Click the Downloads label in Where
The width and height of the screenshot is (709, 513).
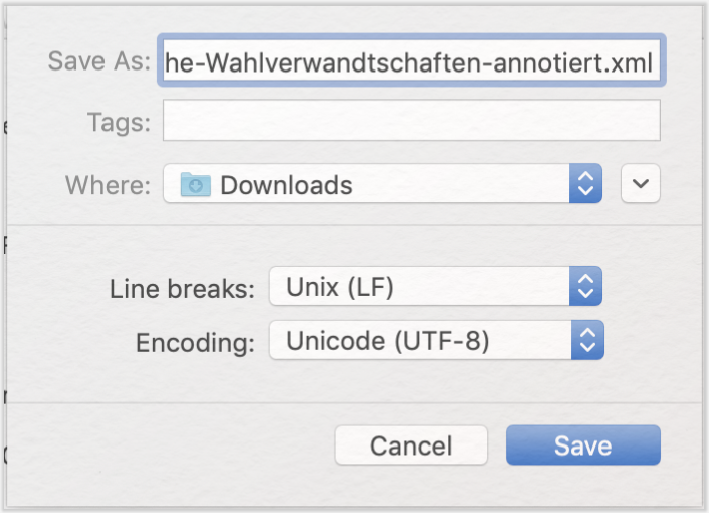pos(286,185)
